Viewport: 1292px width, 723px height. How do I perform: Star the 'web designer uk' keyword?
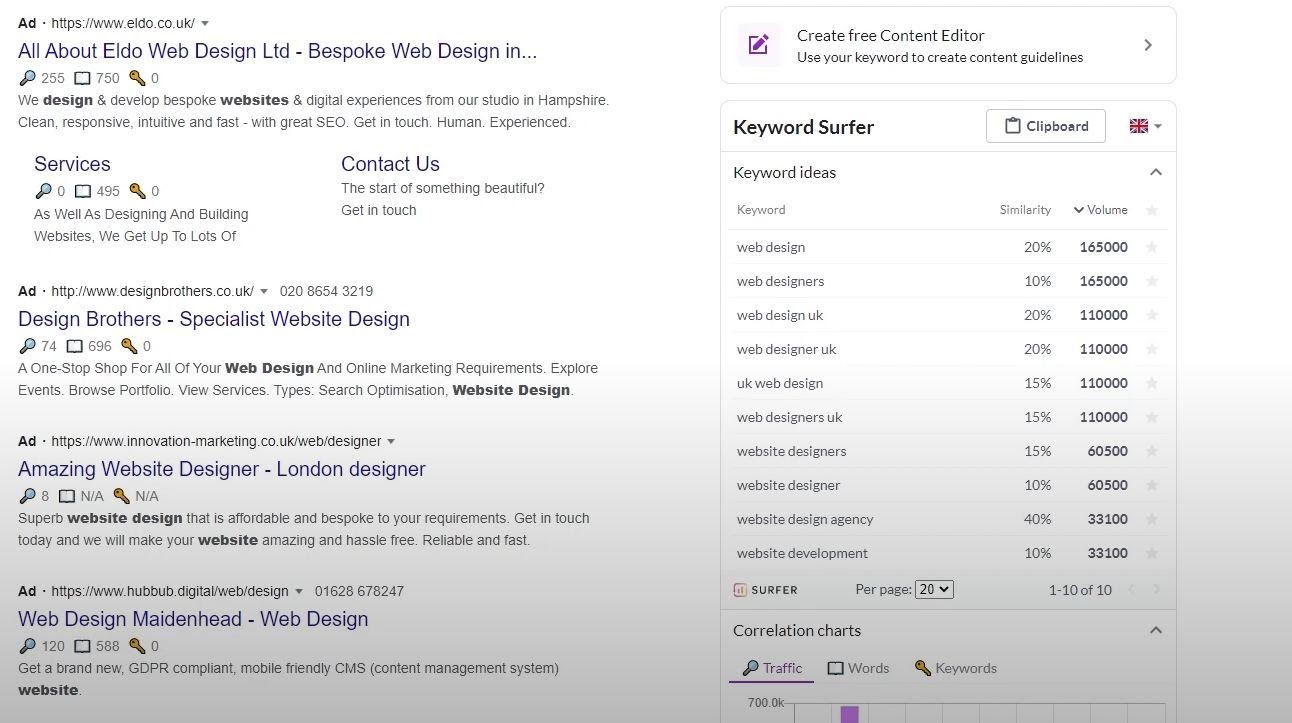pos(1152,349)
